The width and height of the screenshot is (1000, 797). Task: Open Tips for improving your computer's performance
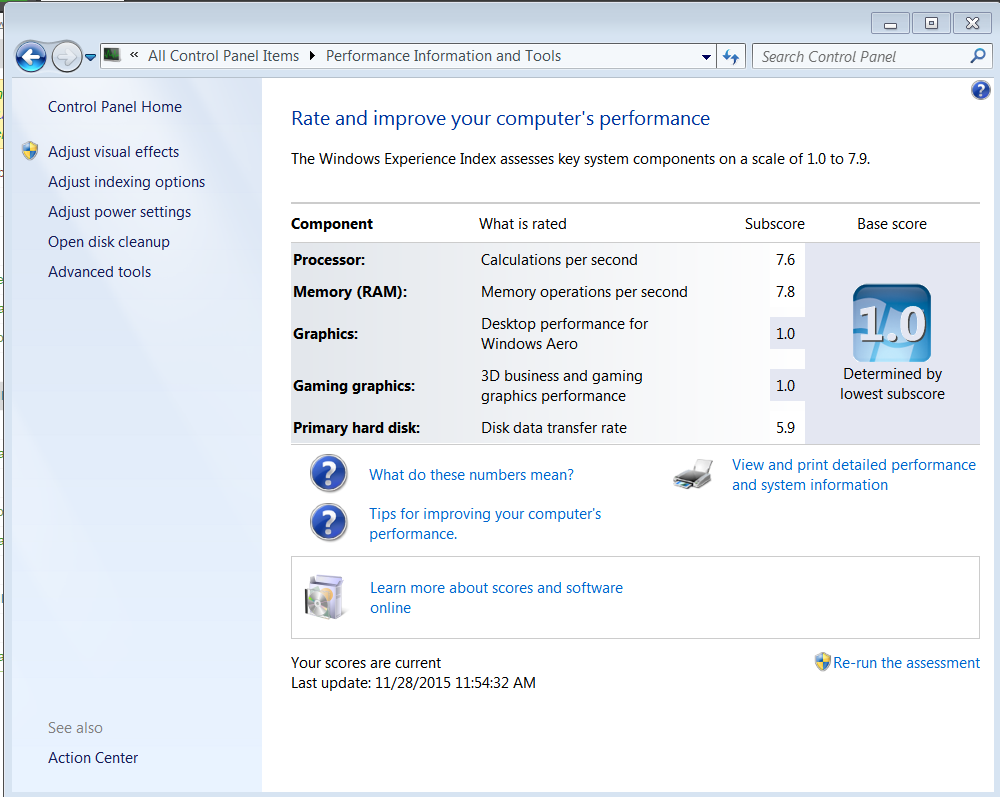point(485,523)
